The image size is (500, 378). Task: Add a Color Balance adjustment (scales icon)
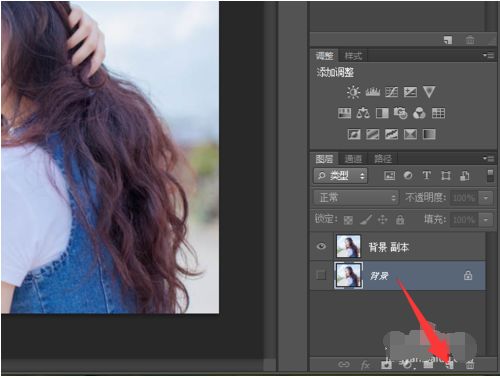363,113
